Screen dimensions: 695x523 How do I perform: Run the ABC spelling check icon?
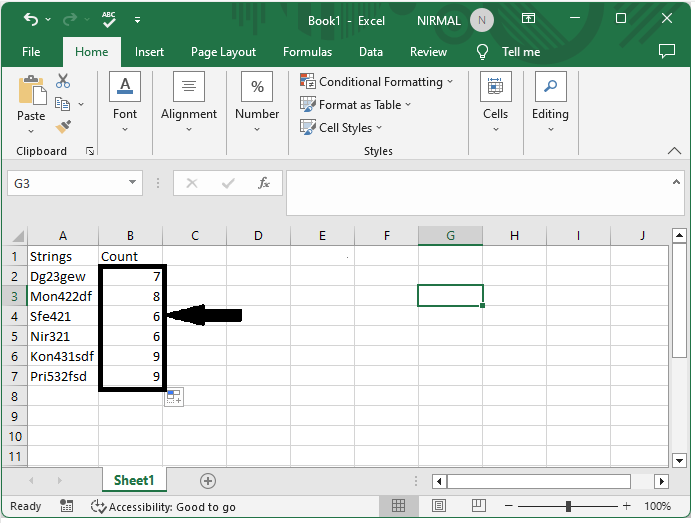109,20
